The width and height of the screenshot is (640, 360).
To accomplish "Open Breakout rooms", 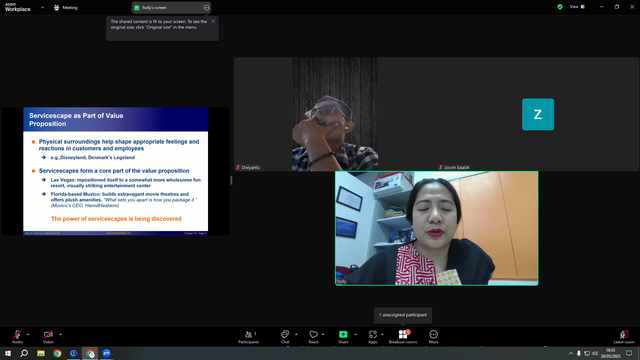I will (403, 337).
